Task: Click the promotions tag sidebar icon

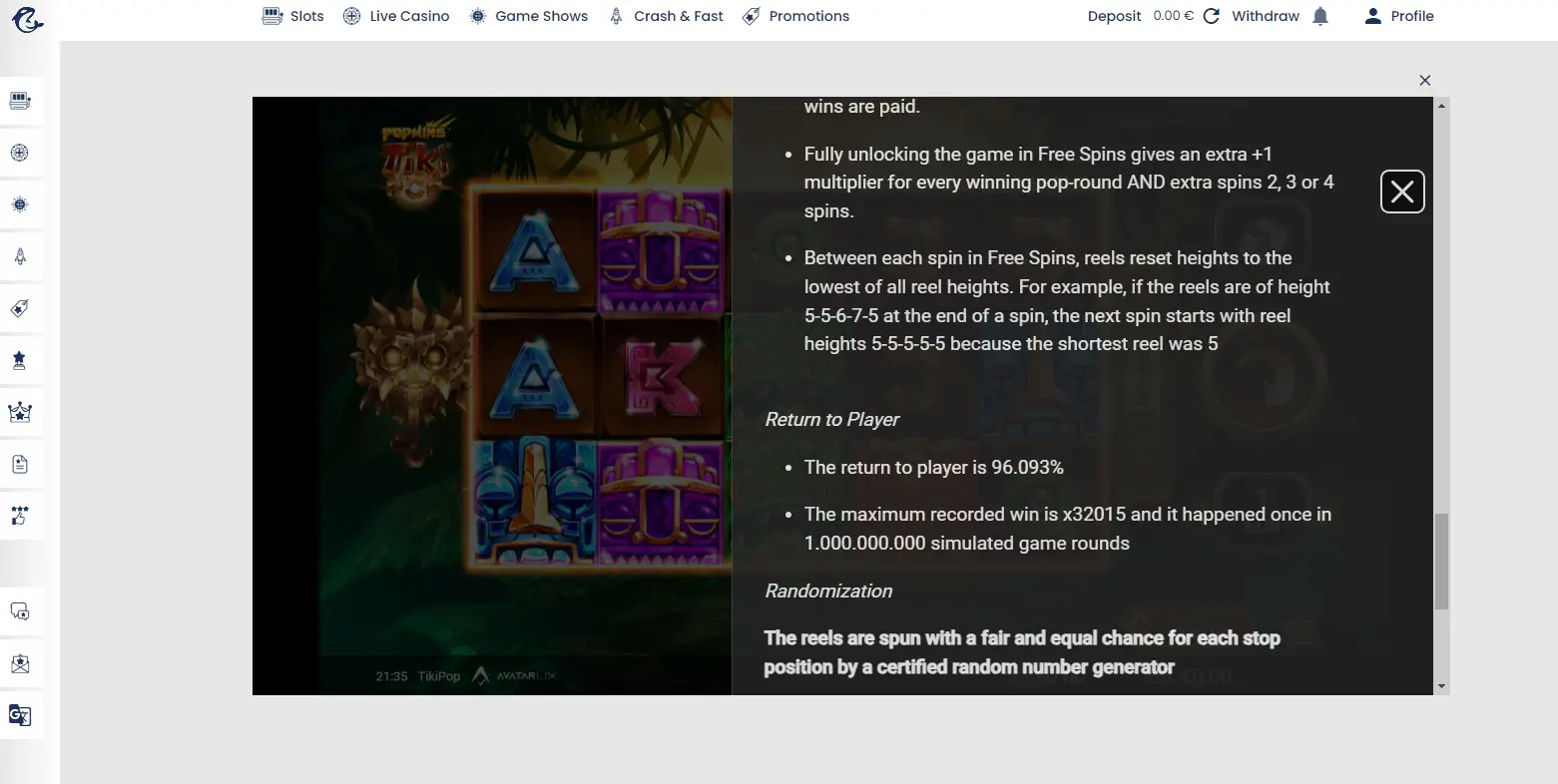Action: point(20,308)
